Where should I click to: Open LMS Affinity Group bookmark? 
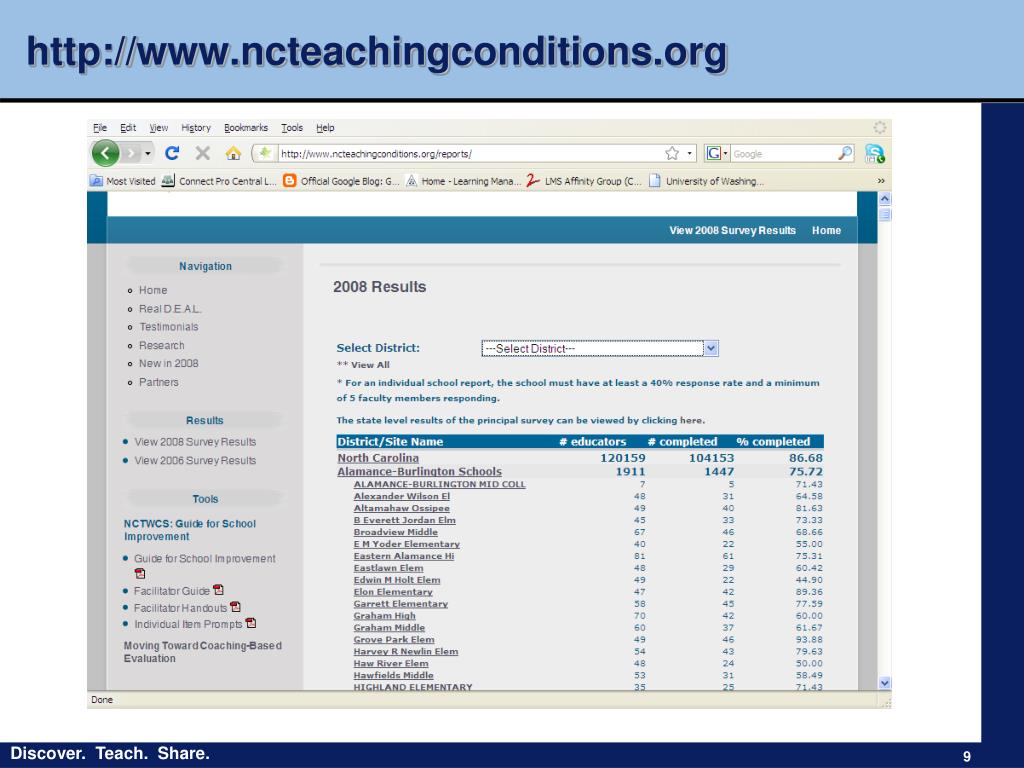(x=584, y=181)
